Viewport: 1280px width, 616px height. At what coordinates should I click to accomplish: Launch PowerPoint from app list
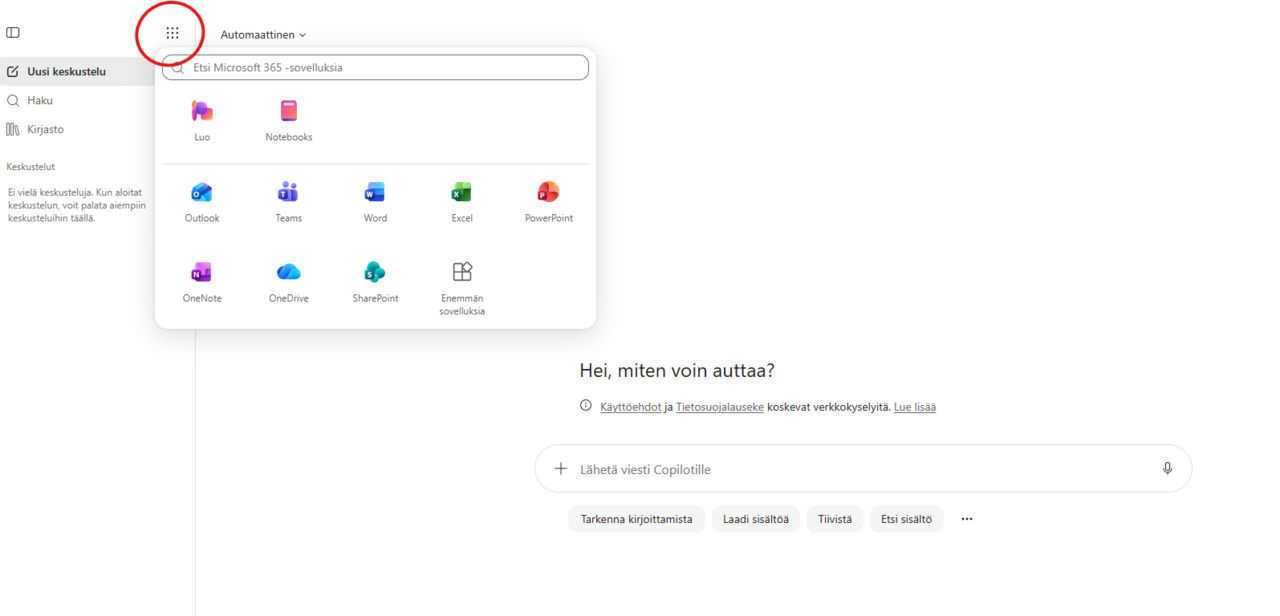[x=549, y=202]
